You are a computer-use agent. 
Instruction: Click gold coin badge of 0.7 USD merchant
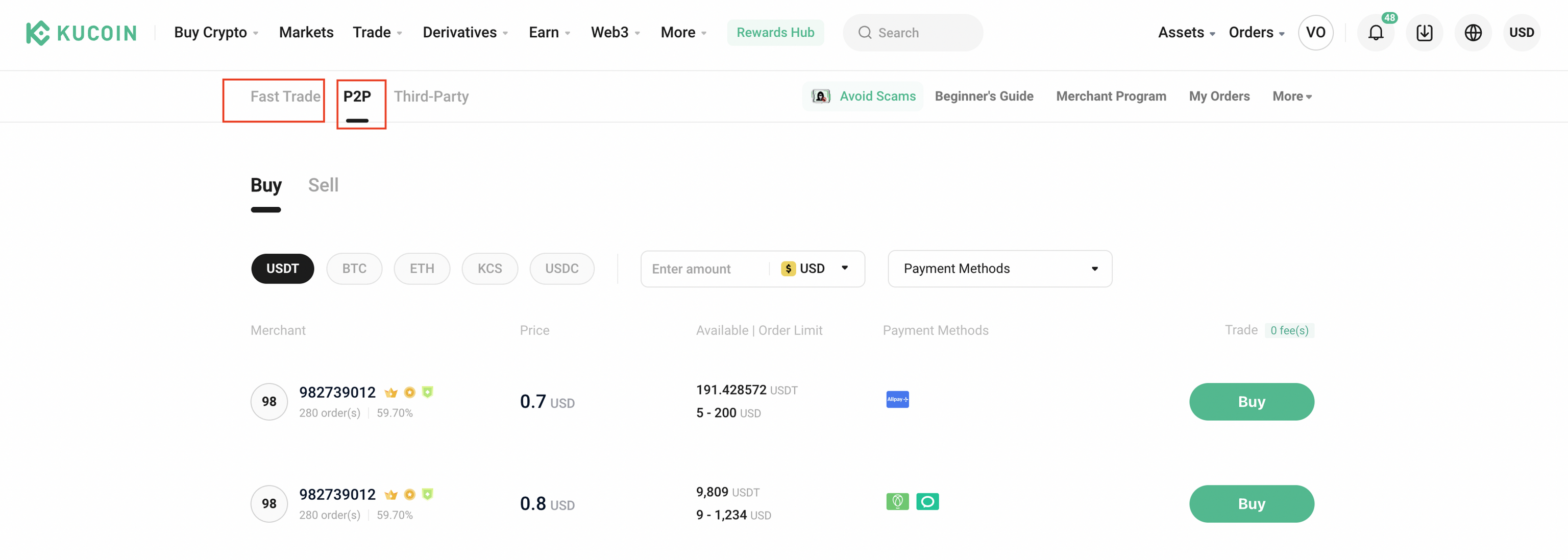pos(410,393)
